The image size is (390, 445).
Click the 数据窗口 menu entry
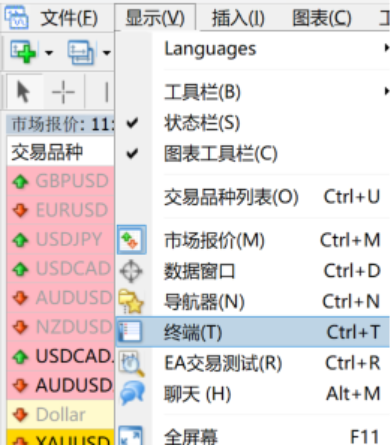coord(253,271)
